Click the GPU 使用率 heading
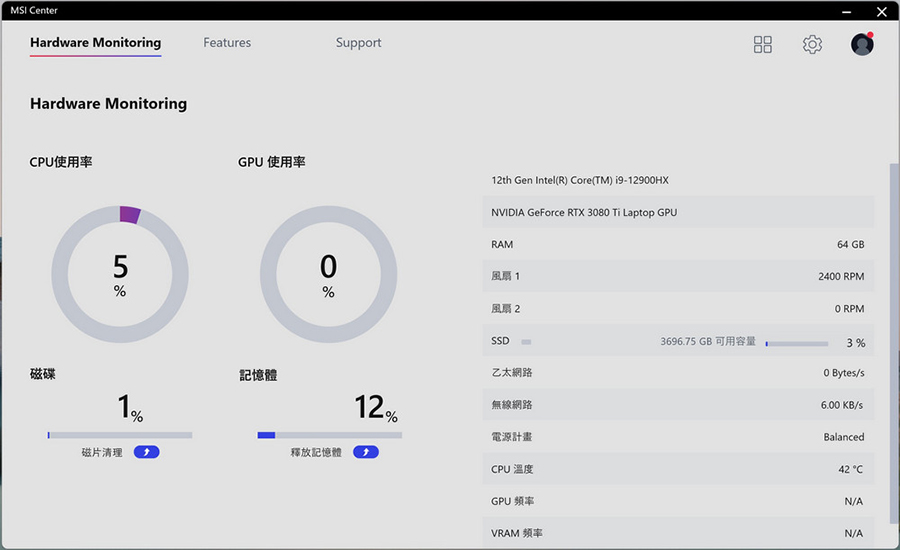 point(271,162)
